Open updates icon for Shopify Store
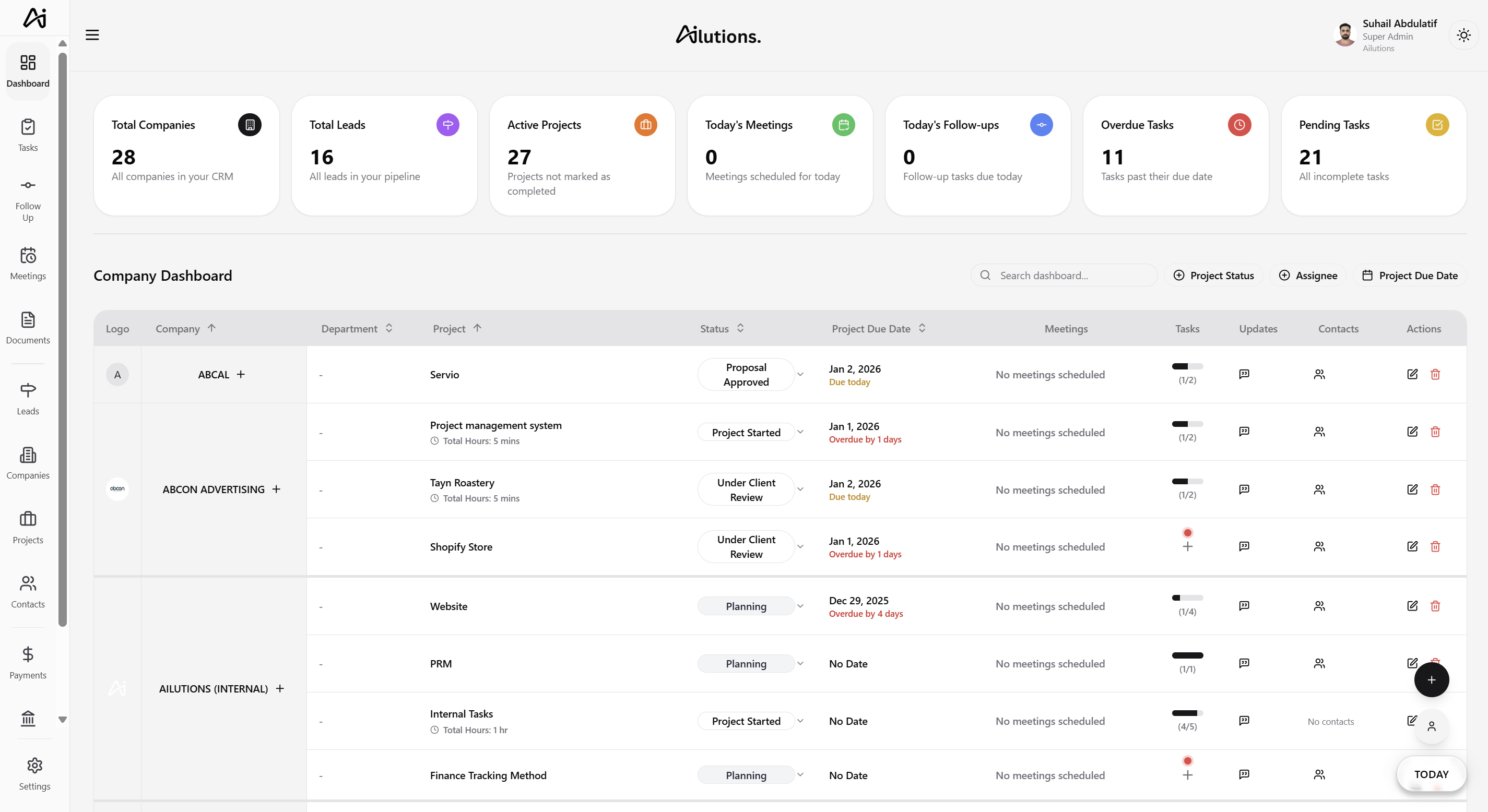 (1244, 546)
